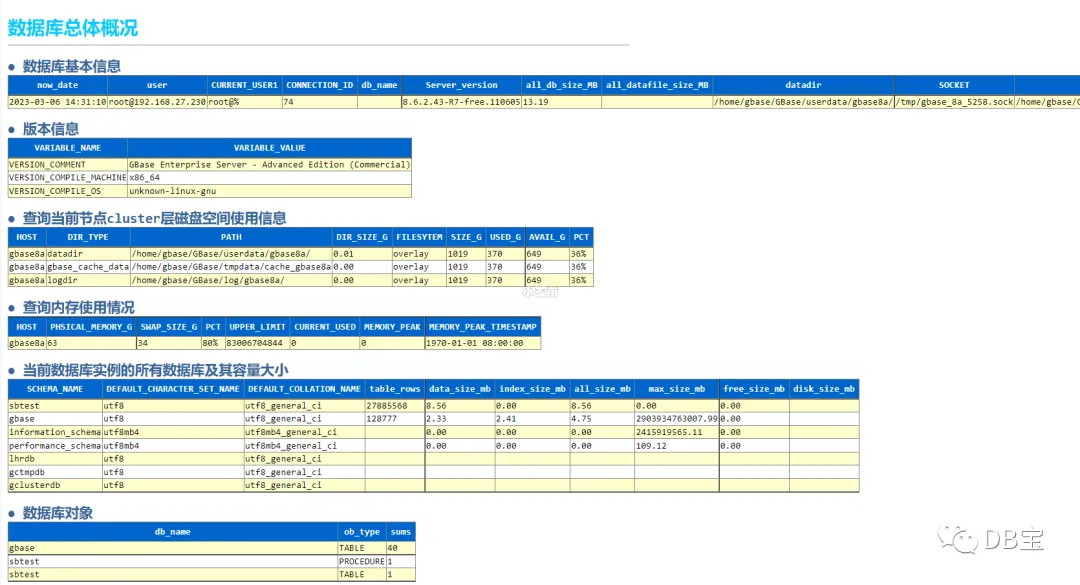Click the SWAP_SIZE_G column header
The height and width of the screenshot is (585, 1080).
pyautogui.click(x=169, y=327)
